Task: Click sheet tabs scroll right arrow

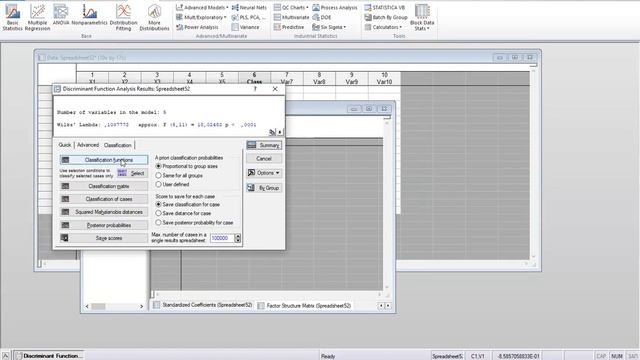Action: coord(388,305)
